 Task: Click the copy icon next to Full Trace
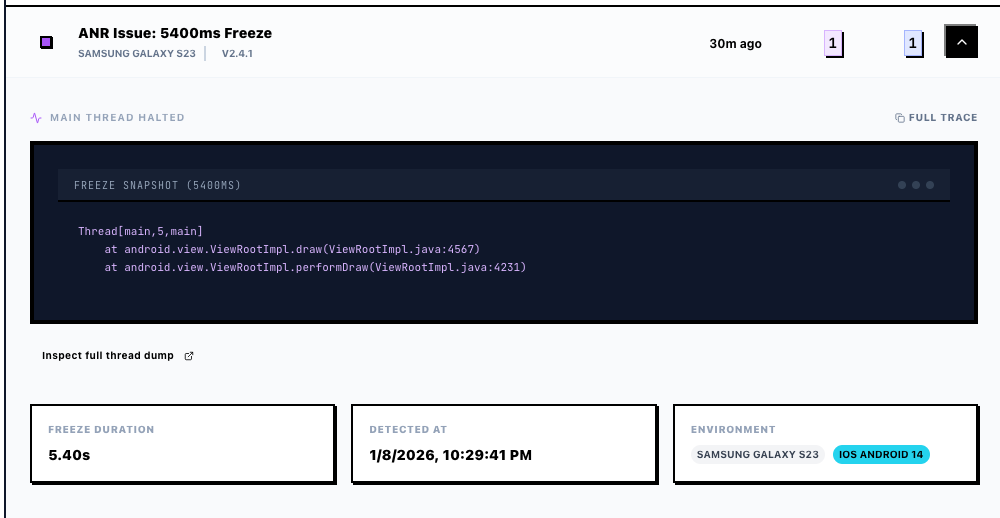click(x=899, y=118)
